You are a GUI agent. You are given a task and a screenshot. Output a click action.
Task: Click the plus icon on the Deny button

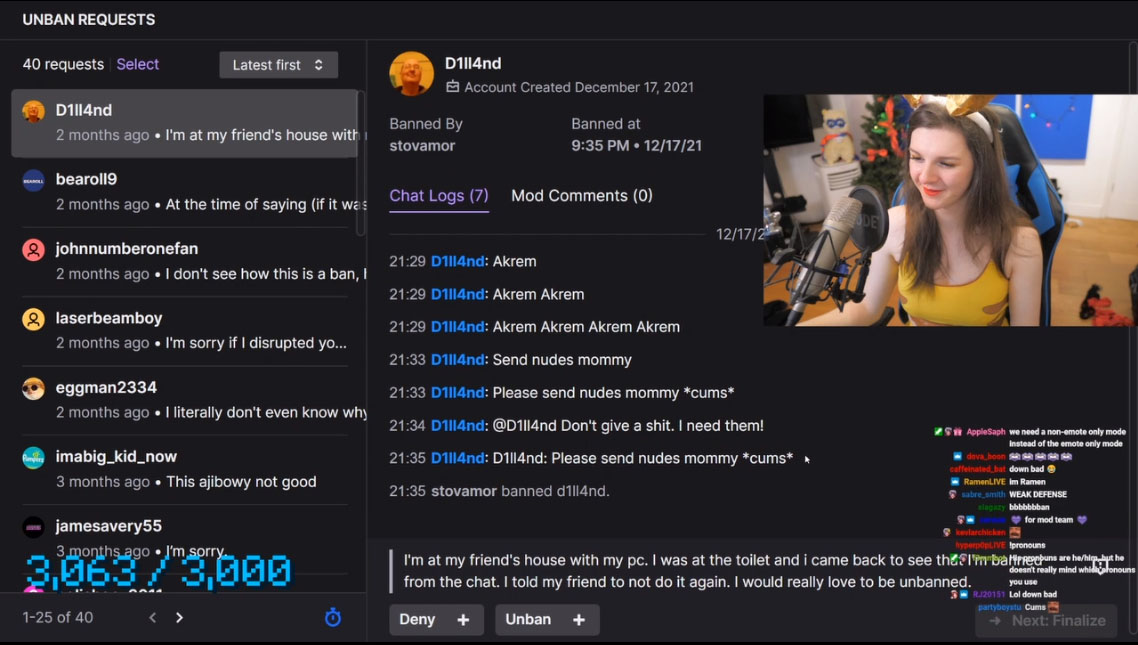[x=463, y=620]
